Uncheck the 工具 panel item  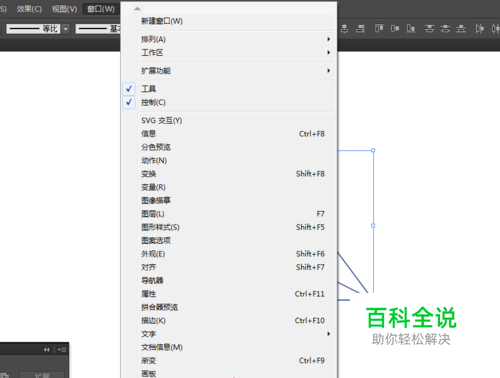(x=230, y=89)
